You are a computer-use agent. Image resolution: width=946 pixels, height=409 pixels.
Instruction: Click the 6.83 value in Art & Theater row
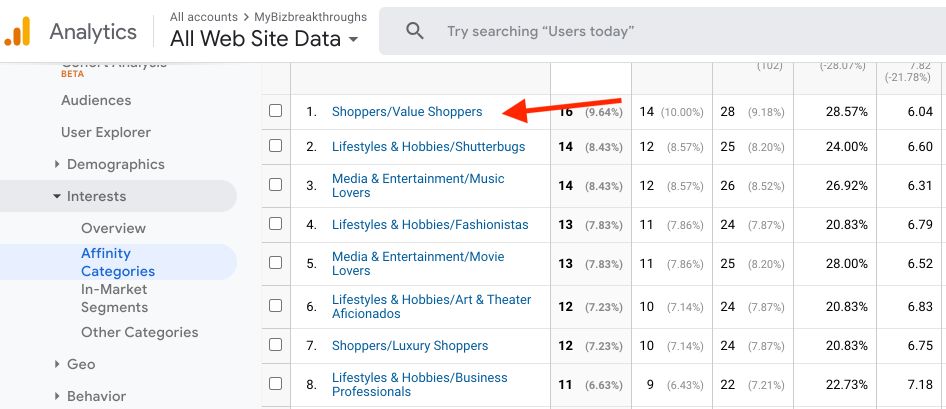point(920,306)
